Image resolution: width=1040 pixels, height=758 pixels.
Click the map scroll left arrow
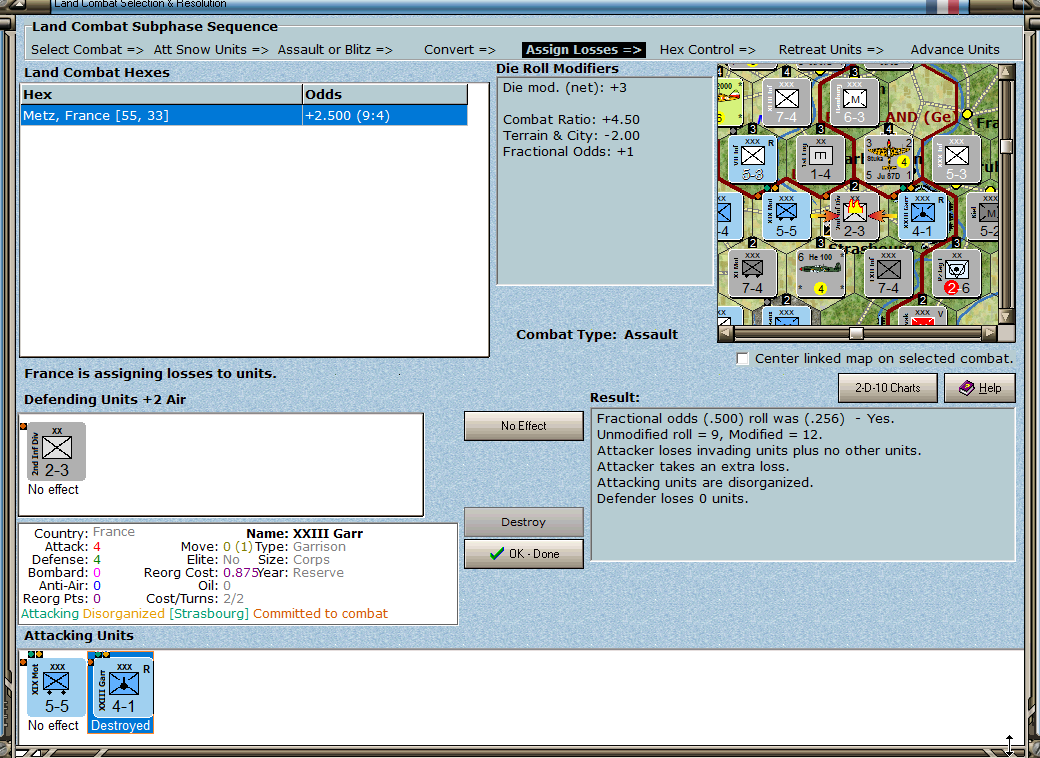point(725,333)
